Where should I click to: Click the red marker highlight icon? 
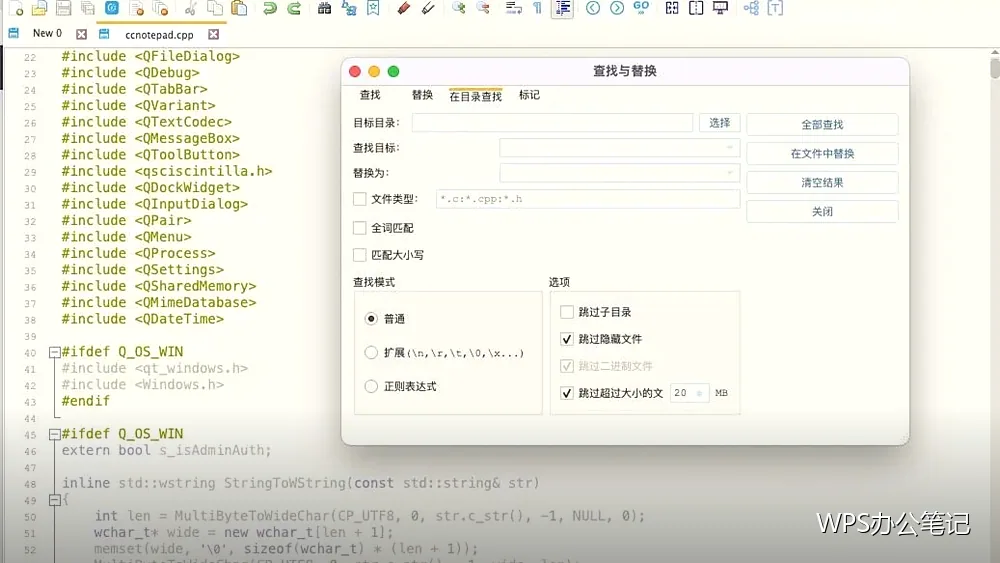403,8
